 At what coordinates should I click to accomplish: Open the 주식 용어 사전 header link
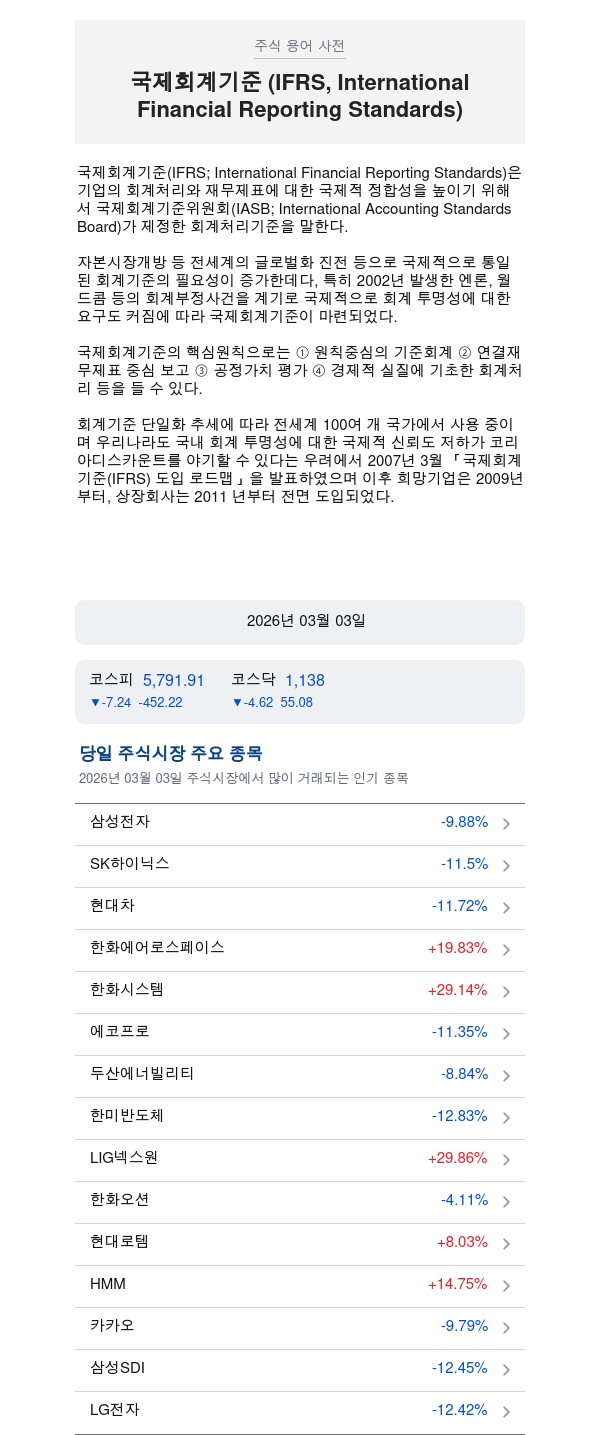coord(300,46)
